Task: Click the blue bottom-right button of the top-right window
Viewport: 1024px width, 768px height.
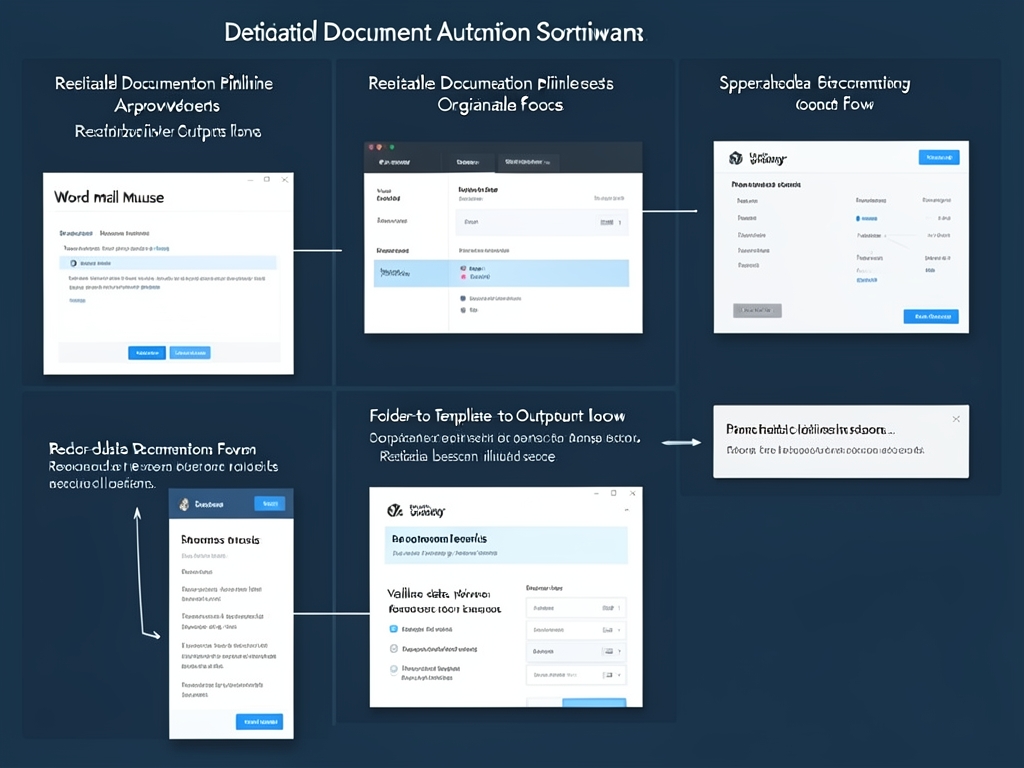Action: 931,317
